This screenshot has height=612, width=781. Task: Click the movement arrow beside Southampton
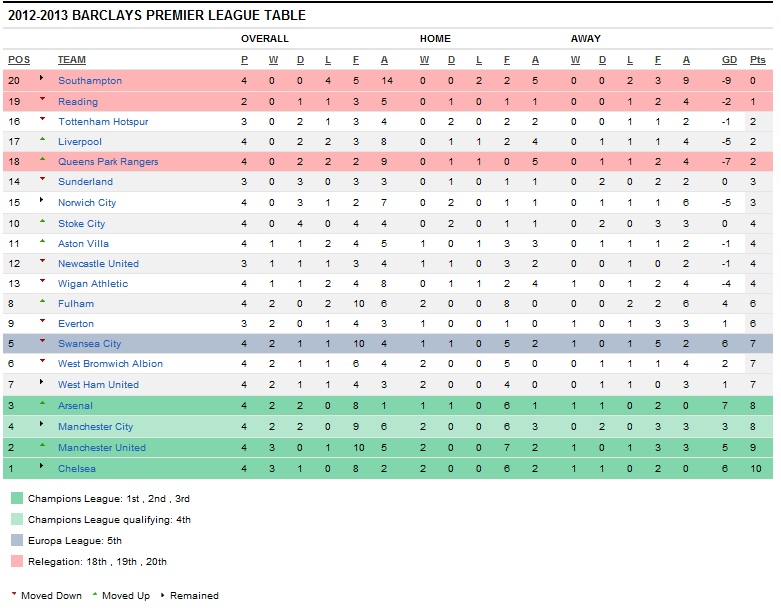(42, 78)
